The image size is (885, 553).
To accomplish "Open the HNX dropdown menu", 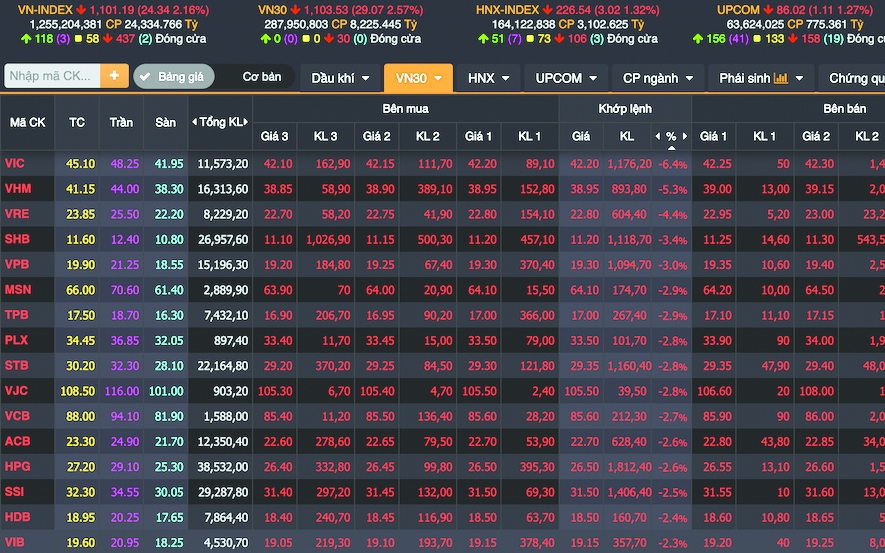I will (489, 78).
